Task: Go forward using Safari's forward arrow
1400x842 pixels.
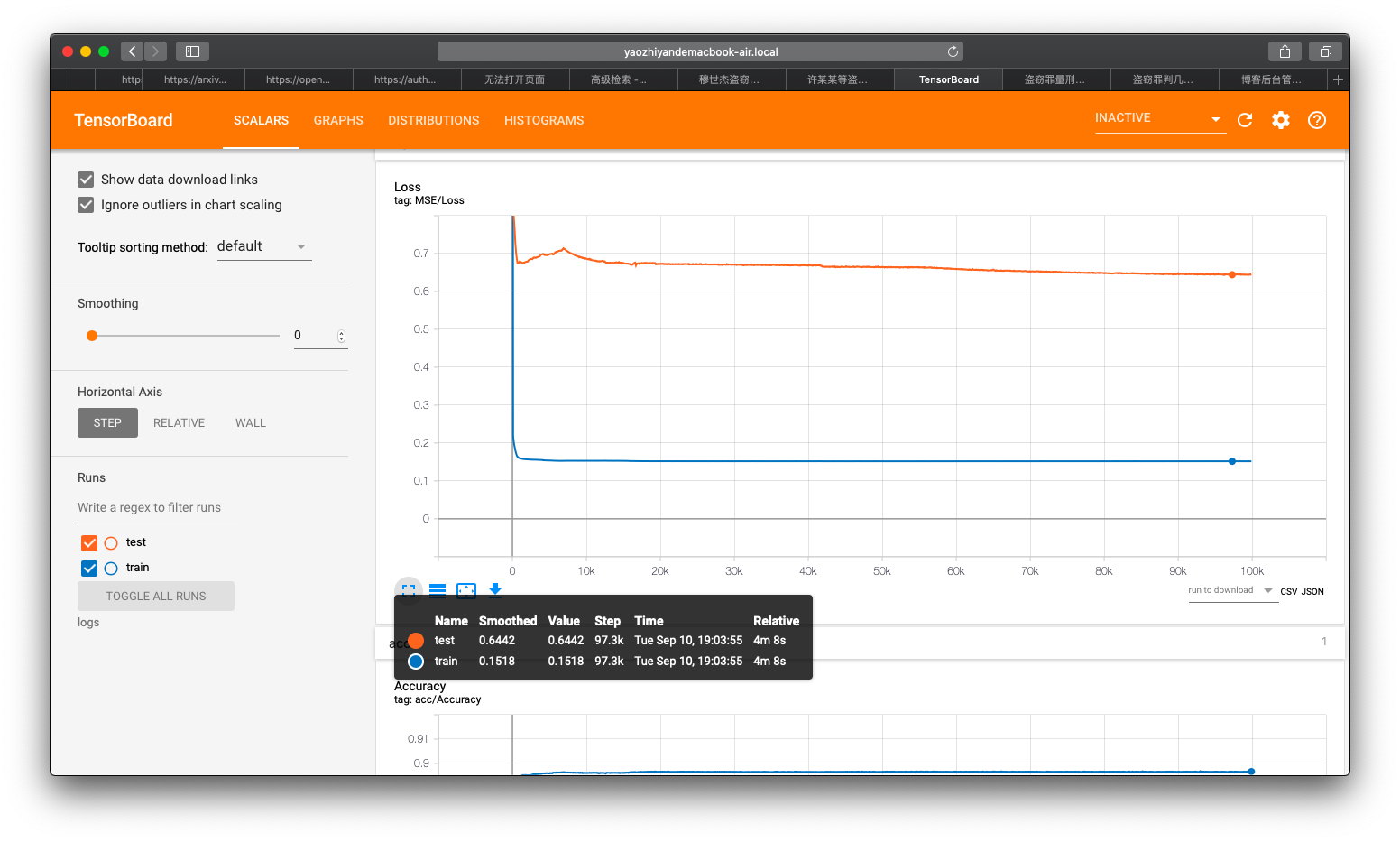Action: (155, 51)
